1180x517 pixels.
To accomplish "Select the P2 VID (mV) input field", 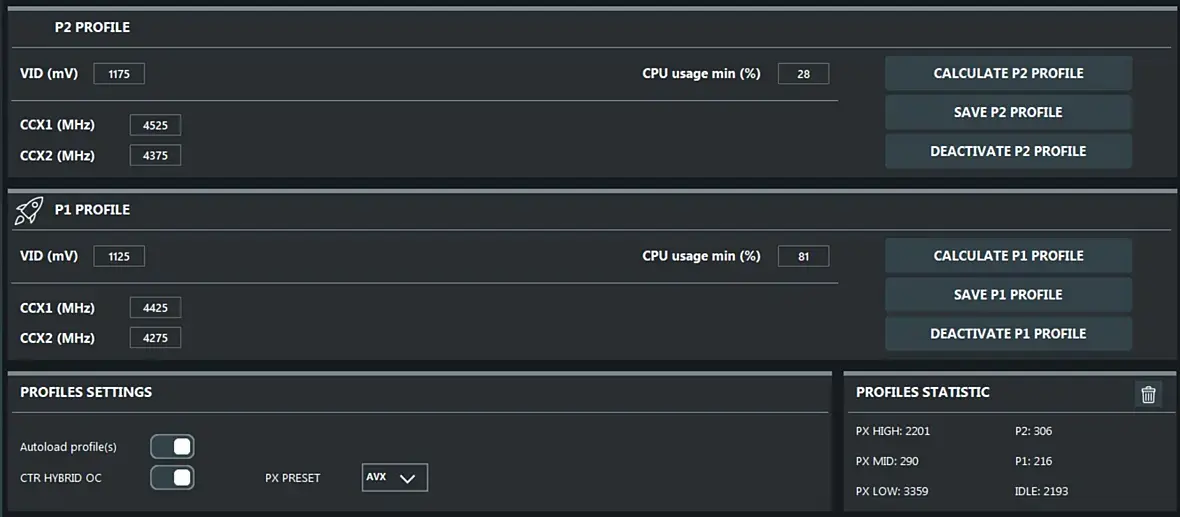I will [119, 74].
